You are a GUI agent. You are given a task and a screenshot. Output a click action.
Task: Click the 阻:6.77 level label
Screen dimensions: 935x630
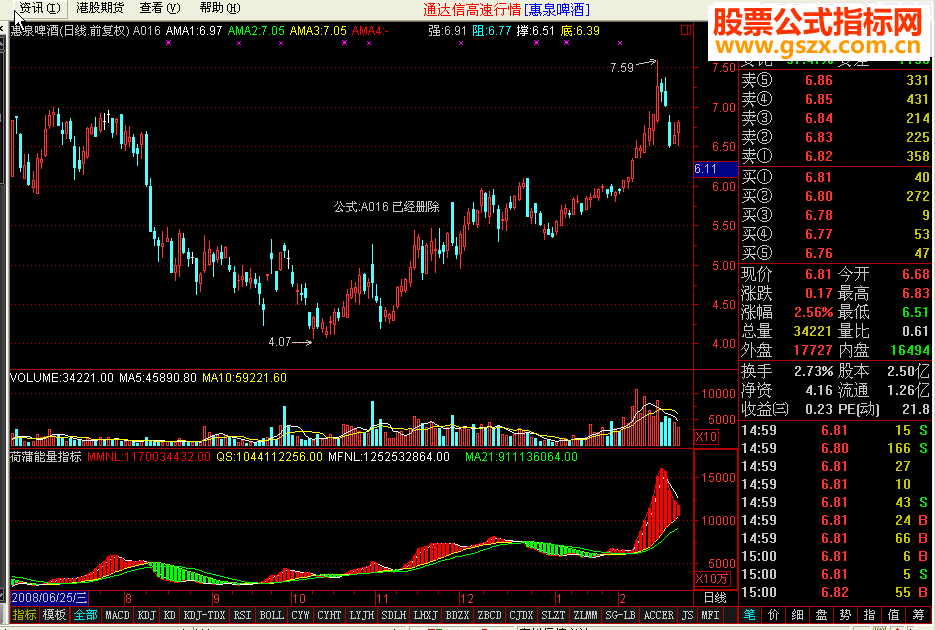click(491, 31)
